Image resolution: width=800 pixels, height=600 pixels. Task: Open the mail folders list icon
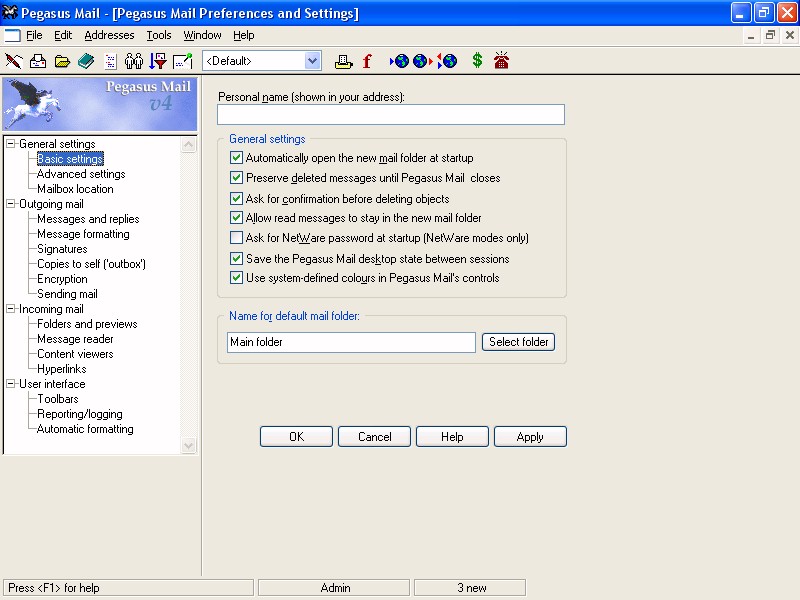62,61
